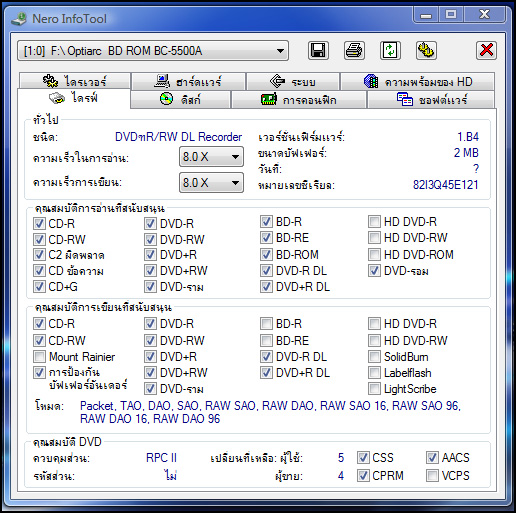Minimize the Nero InfoTool window

426,15
